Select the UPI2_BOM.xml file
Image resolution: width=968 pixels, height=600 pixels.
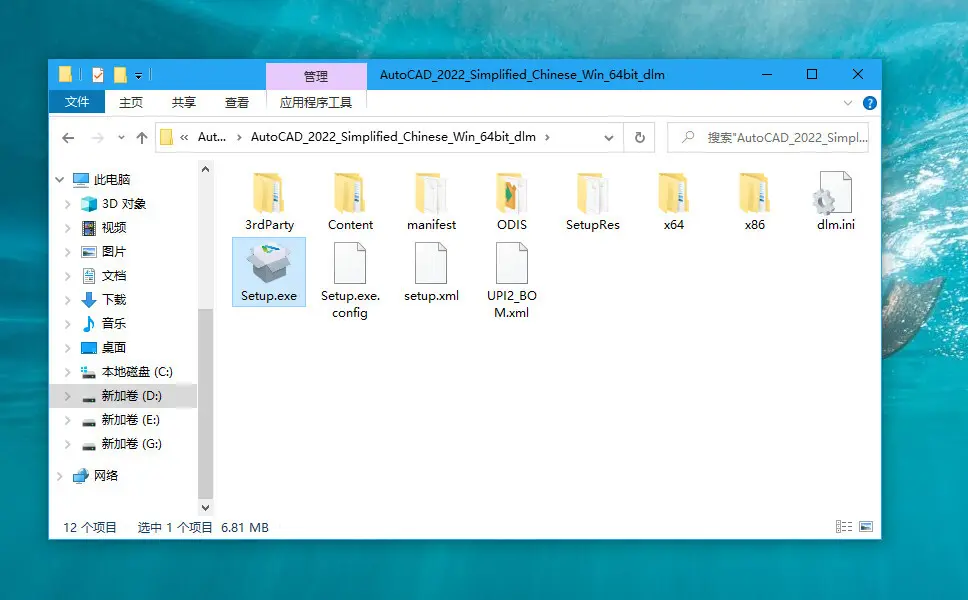click(x=512, y=280)
